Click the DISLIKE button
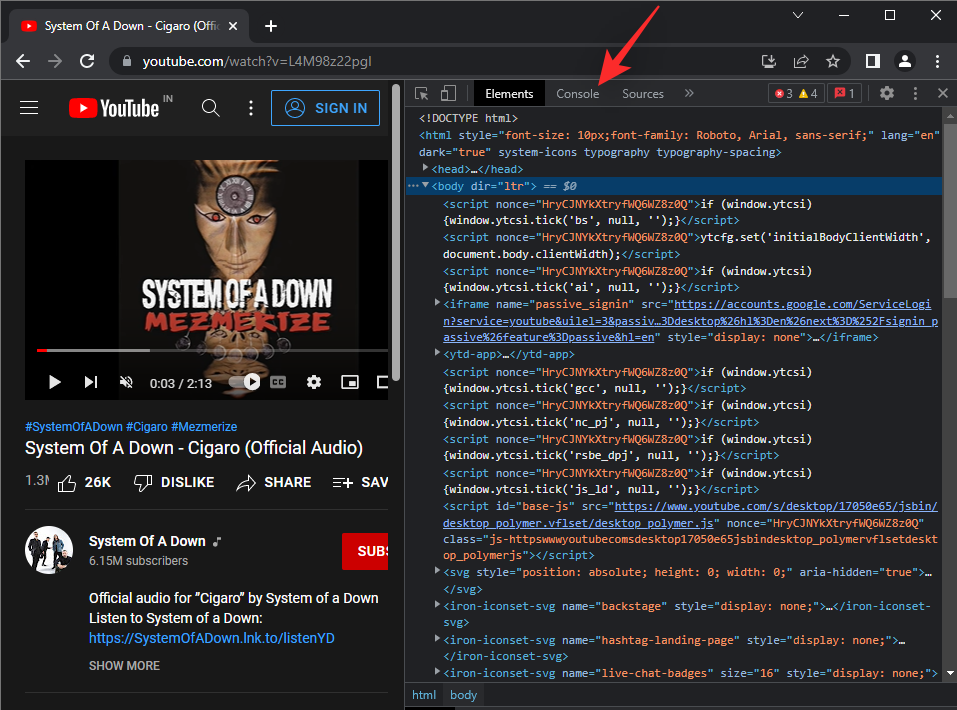This screenshot has width=957, height=710. (x=174, y=482)
